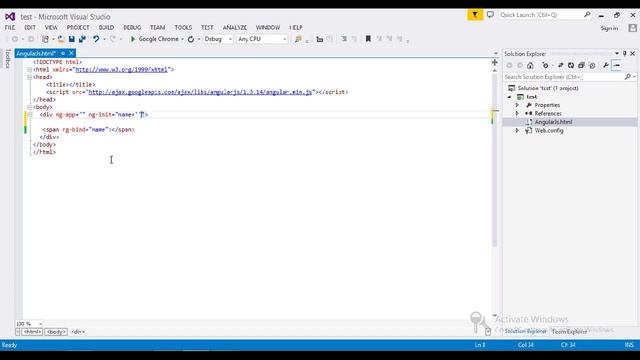Viewport: 640px width, 360px height.
Task: Close the AngularJs.html tab
Action: click(71, 53)
